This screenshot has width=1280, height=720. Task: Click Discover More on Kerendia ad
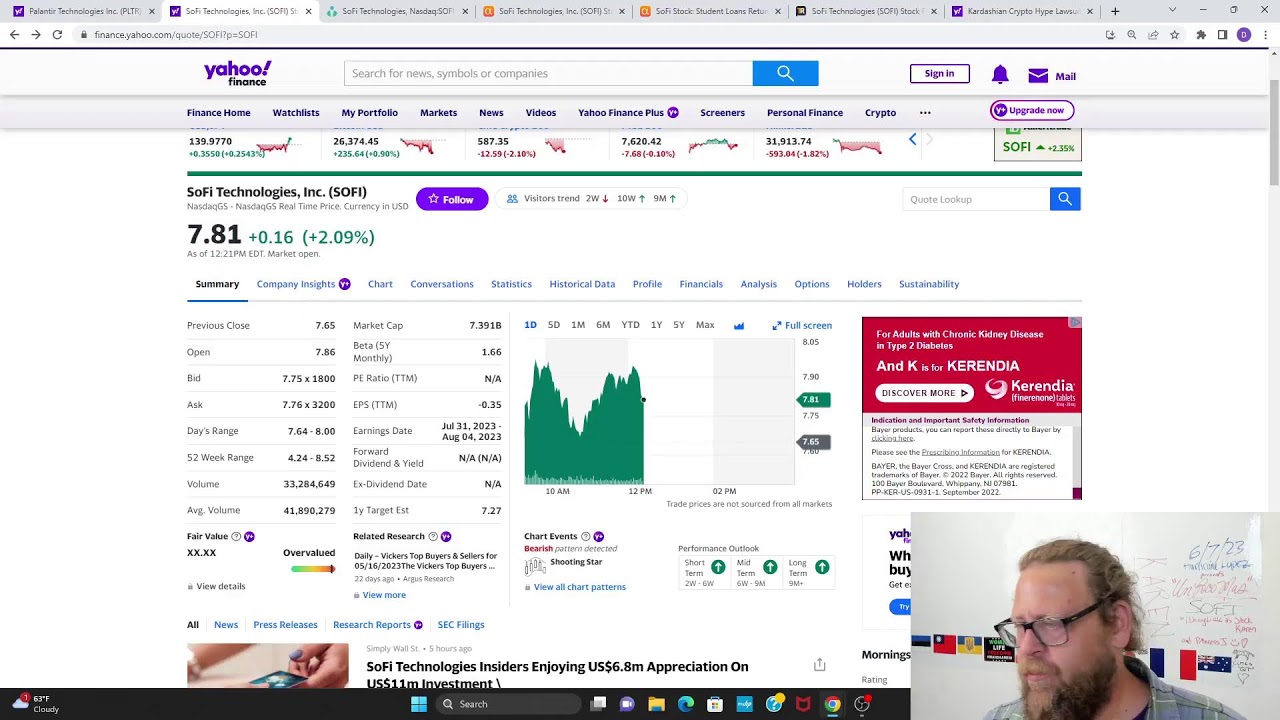(924, 393)
